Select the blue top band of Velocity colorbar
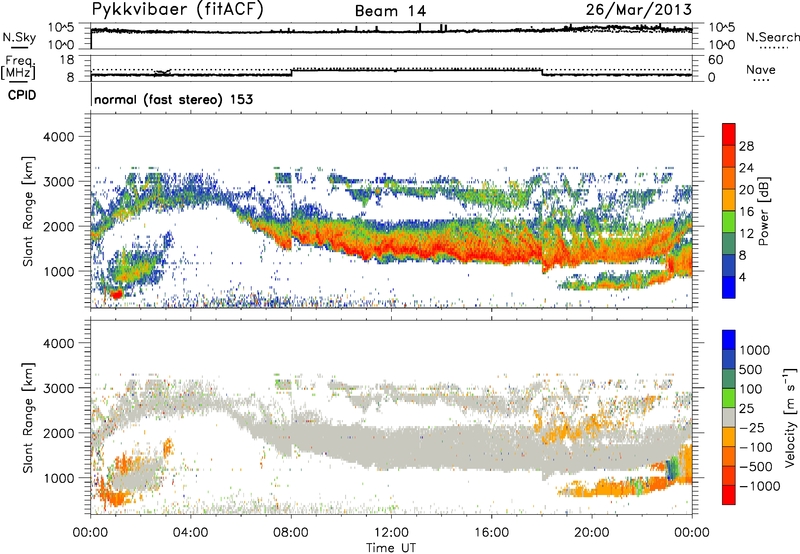 click(729, 340)
